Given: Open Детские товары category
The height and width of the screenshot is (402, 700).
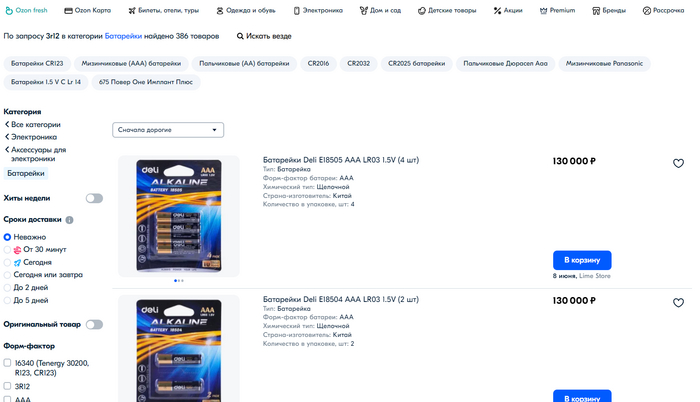Looking at the screenshot, I should click(x=447, y=10).
